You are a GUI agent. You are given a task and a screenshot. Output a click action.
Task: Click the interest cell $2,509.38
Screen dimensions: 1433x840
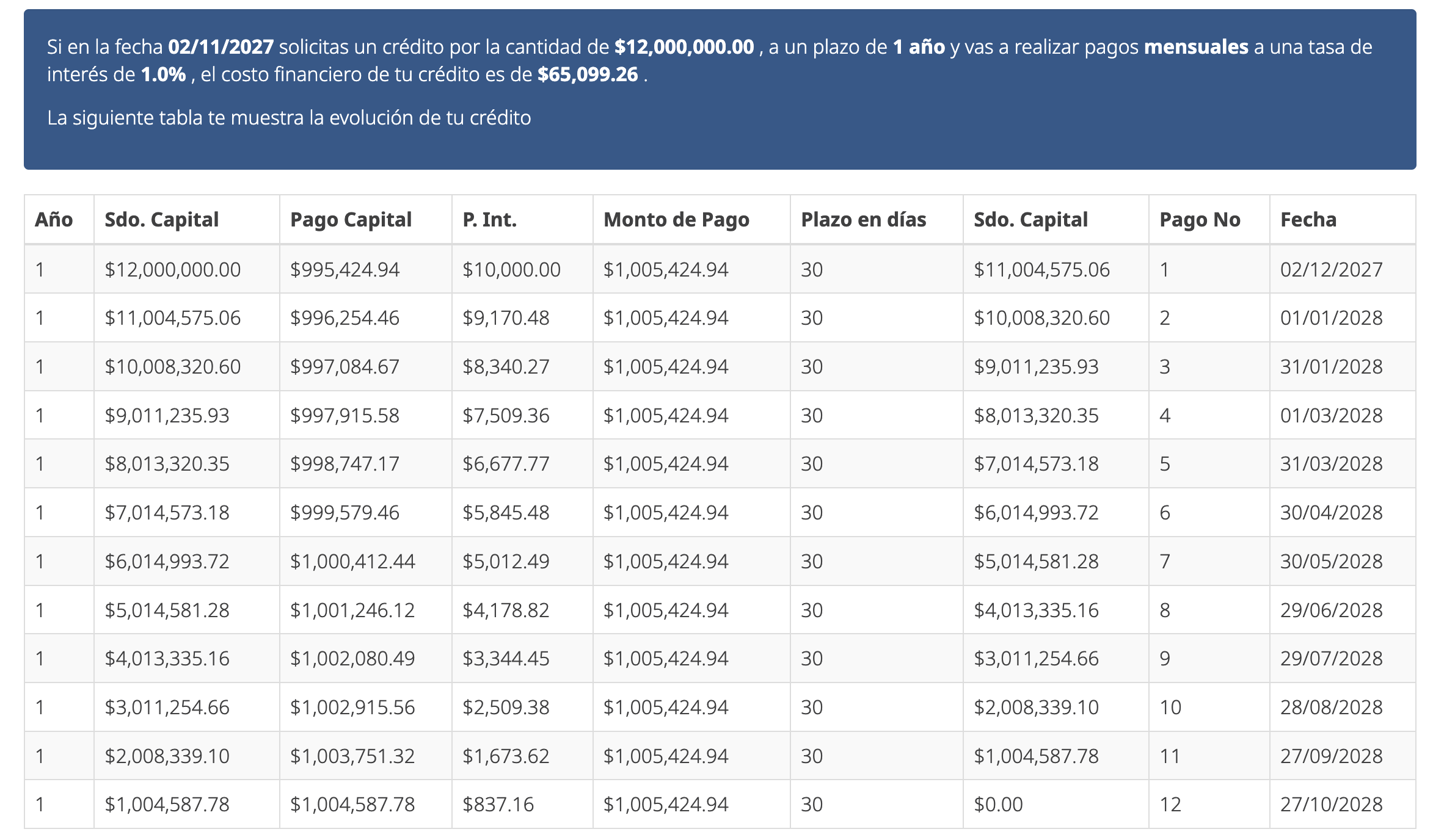click(522, 707)
